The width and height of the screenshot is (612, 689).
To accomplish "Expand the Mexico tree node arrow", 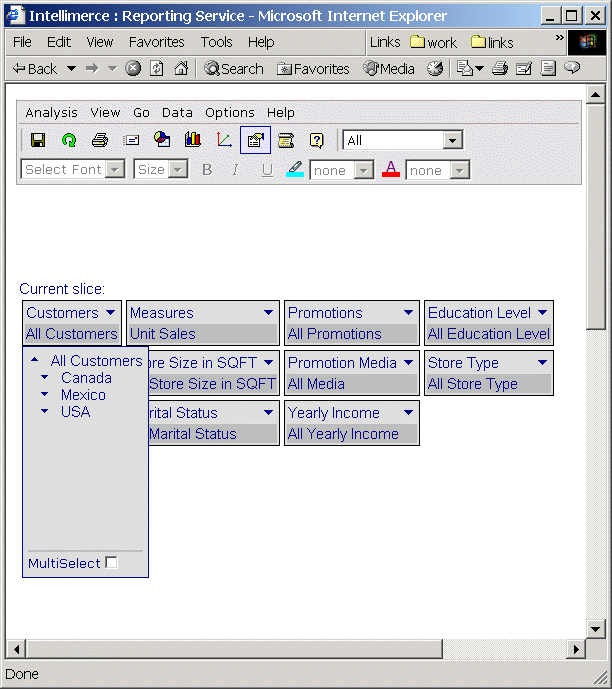I will click(44, 394).
